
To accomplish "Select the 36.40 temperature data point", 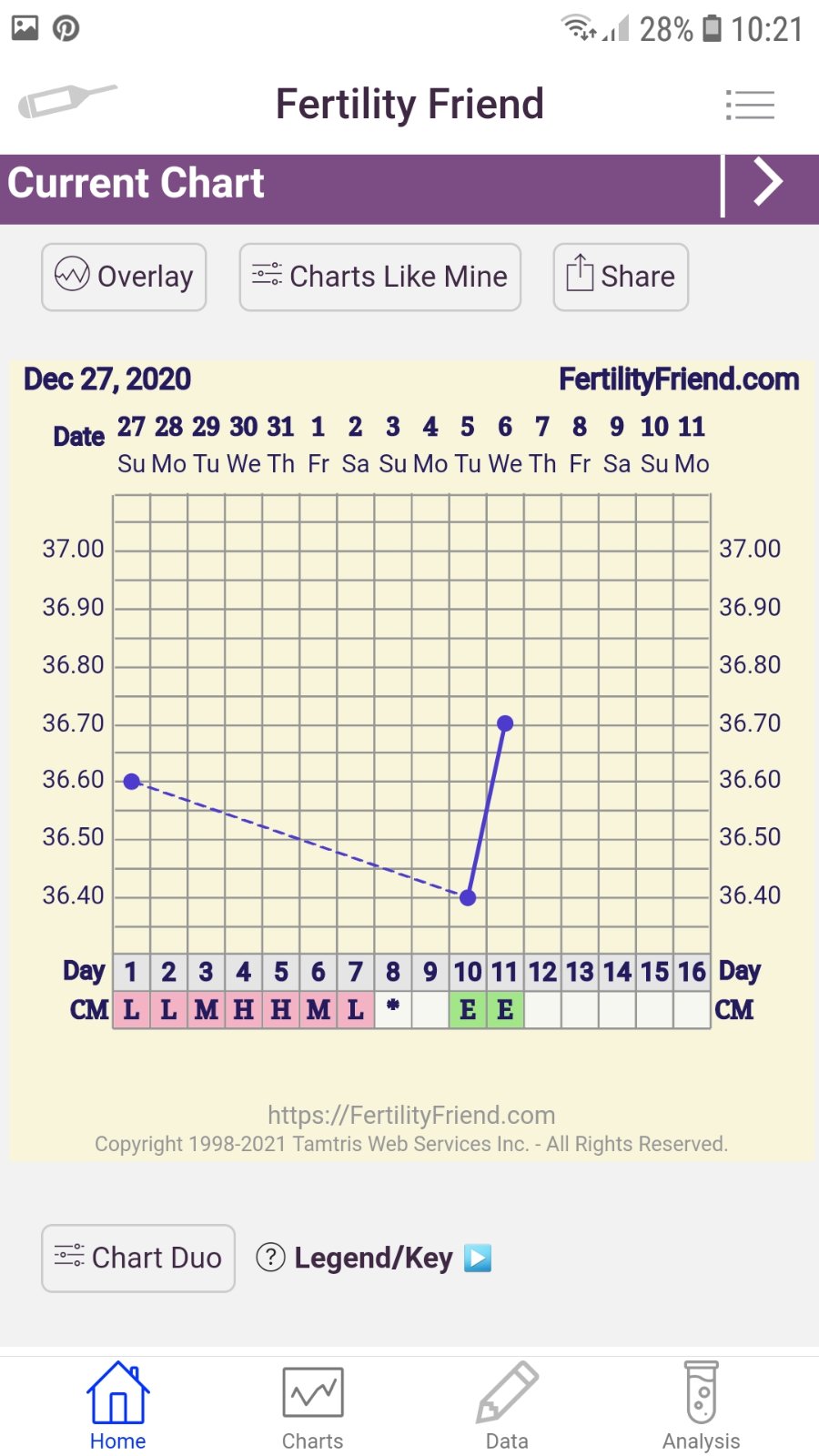I will point(468,898).
